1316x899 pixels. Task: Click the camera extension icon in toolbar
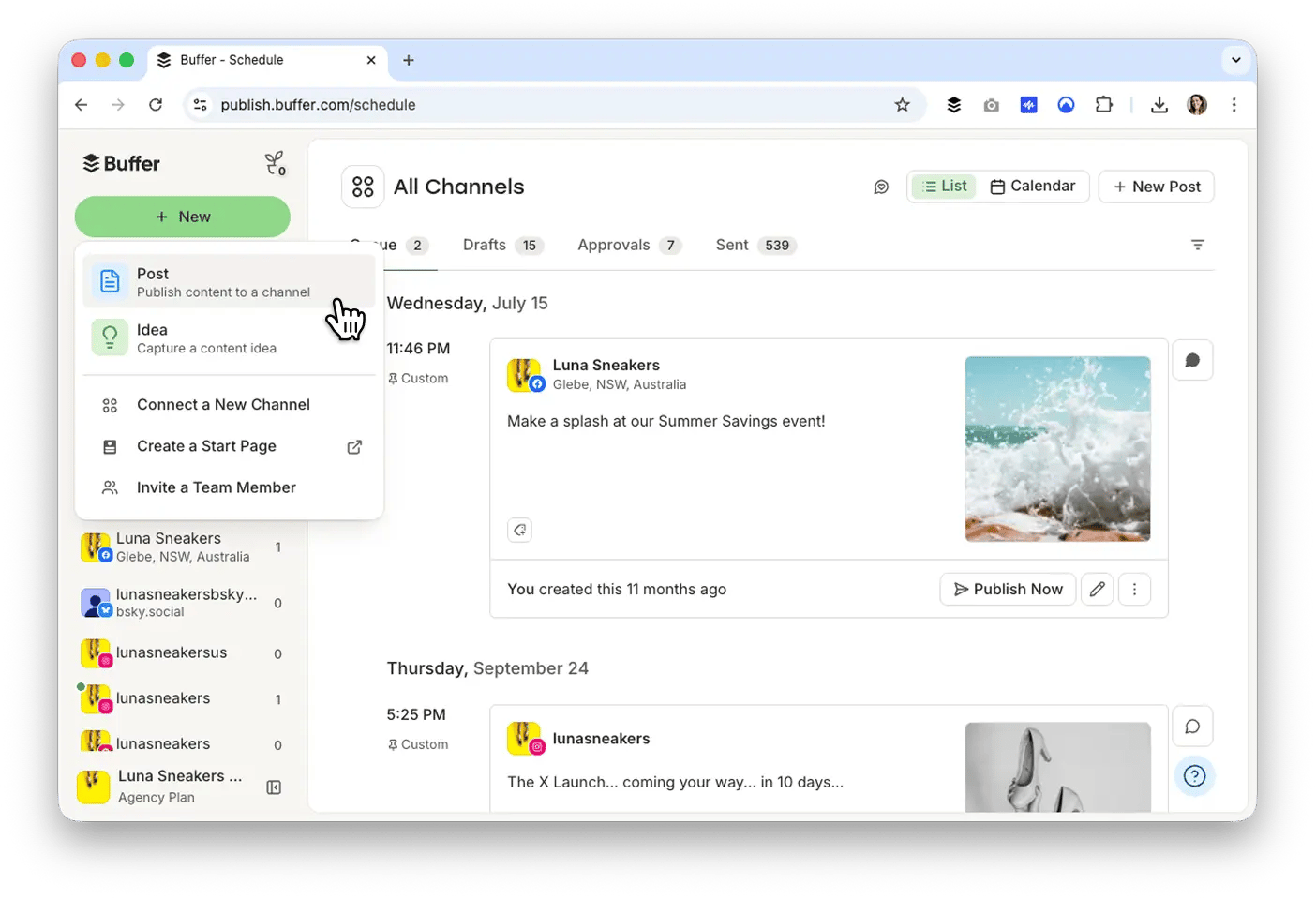(x=991, y=105)
